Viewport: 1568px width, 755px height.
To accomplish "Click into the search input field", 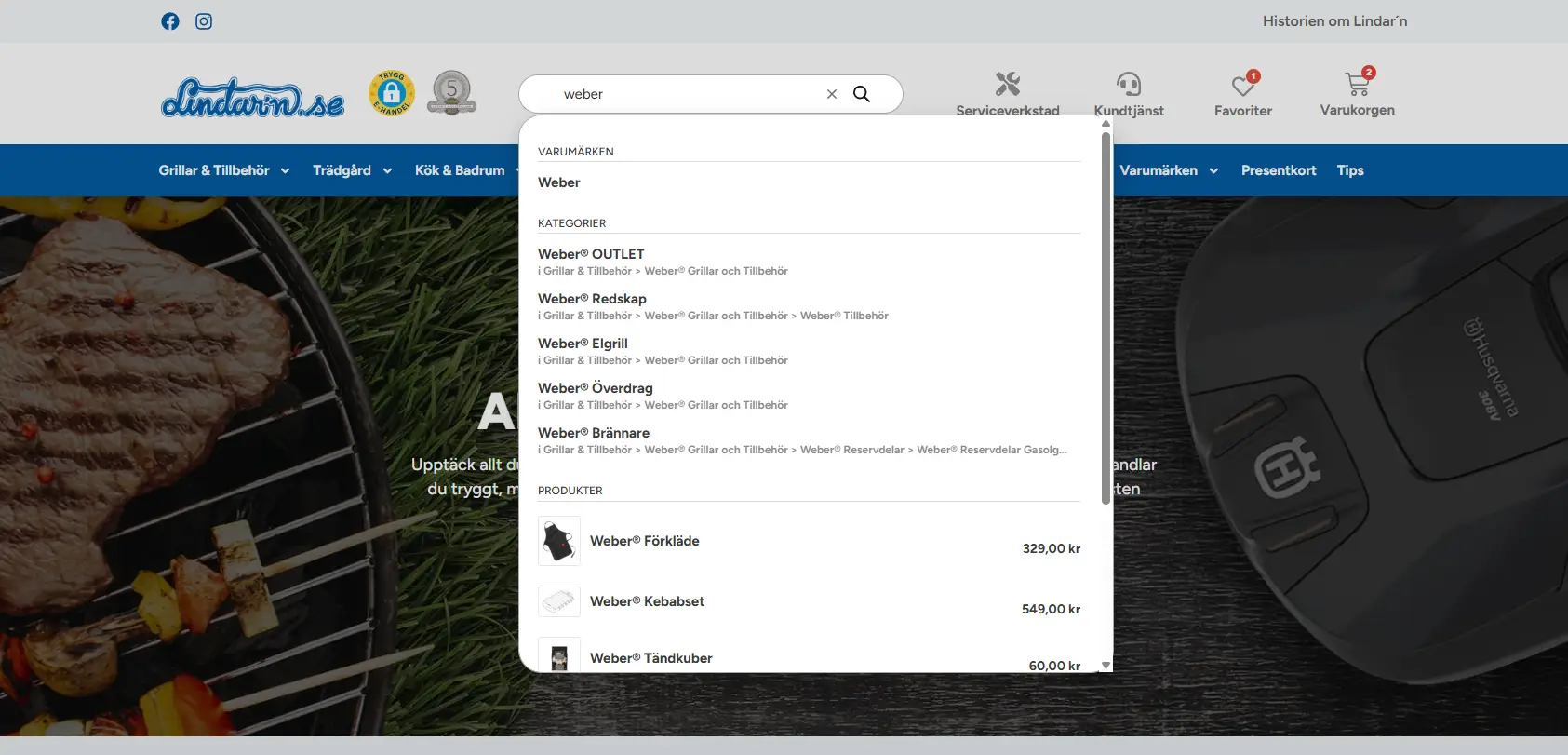I will (689, 94).
